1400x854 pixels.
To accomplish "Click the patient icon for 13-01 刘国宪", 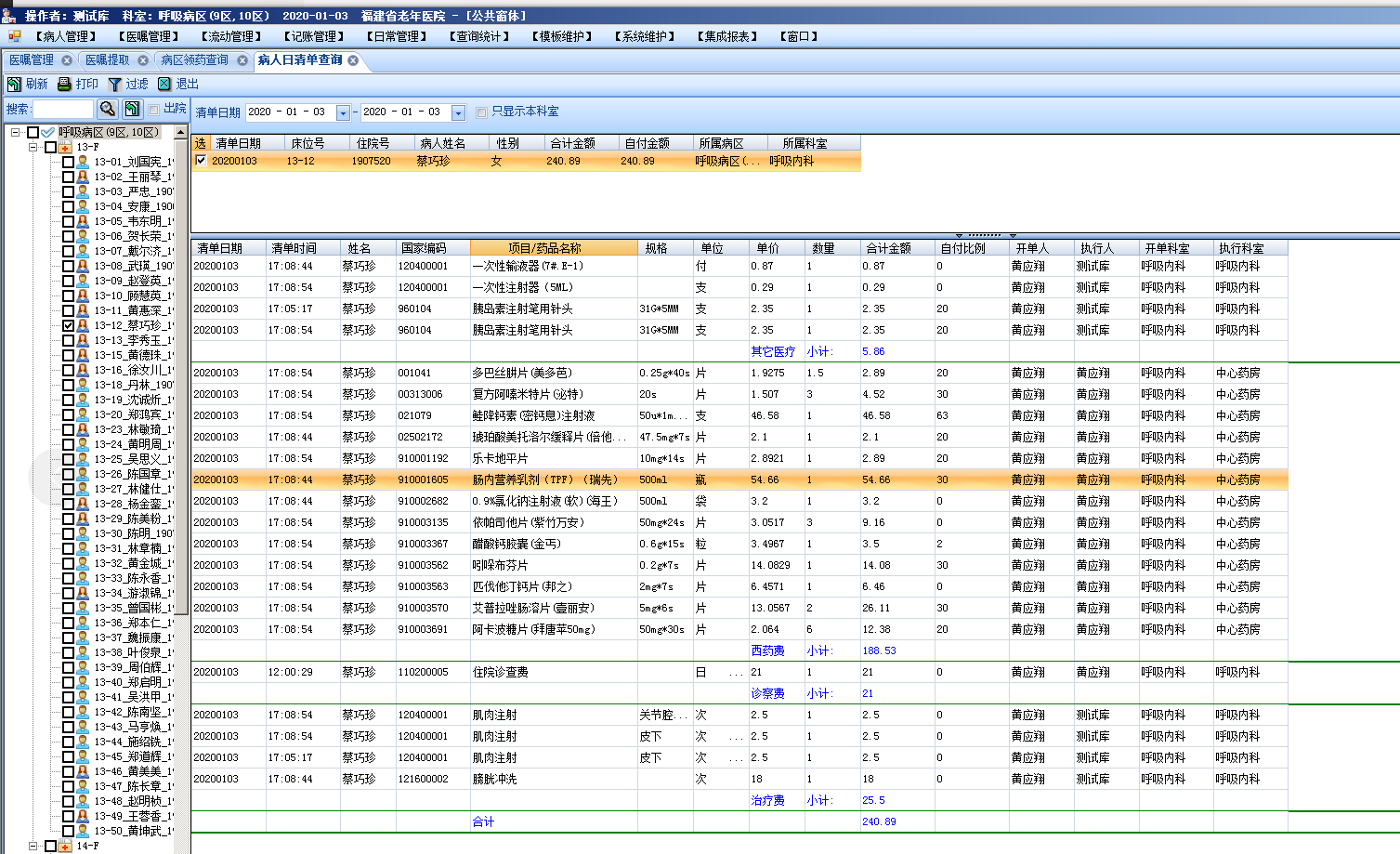I will click(83, 162).
